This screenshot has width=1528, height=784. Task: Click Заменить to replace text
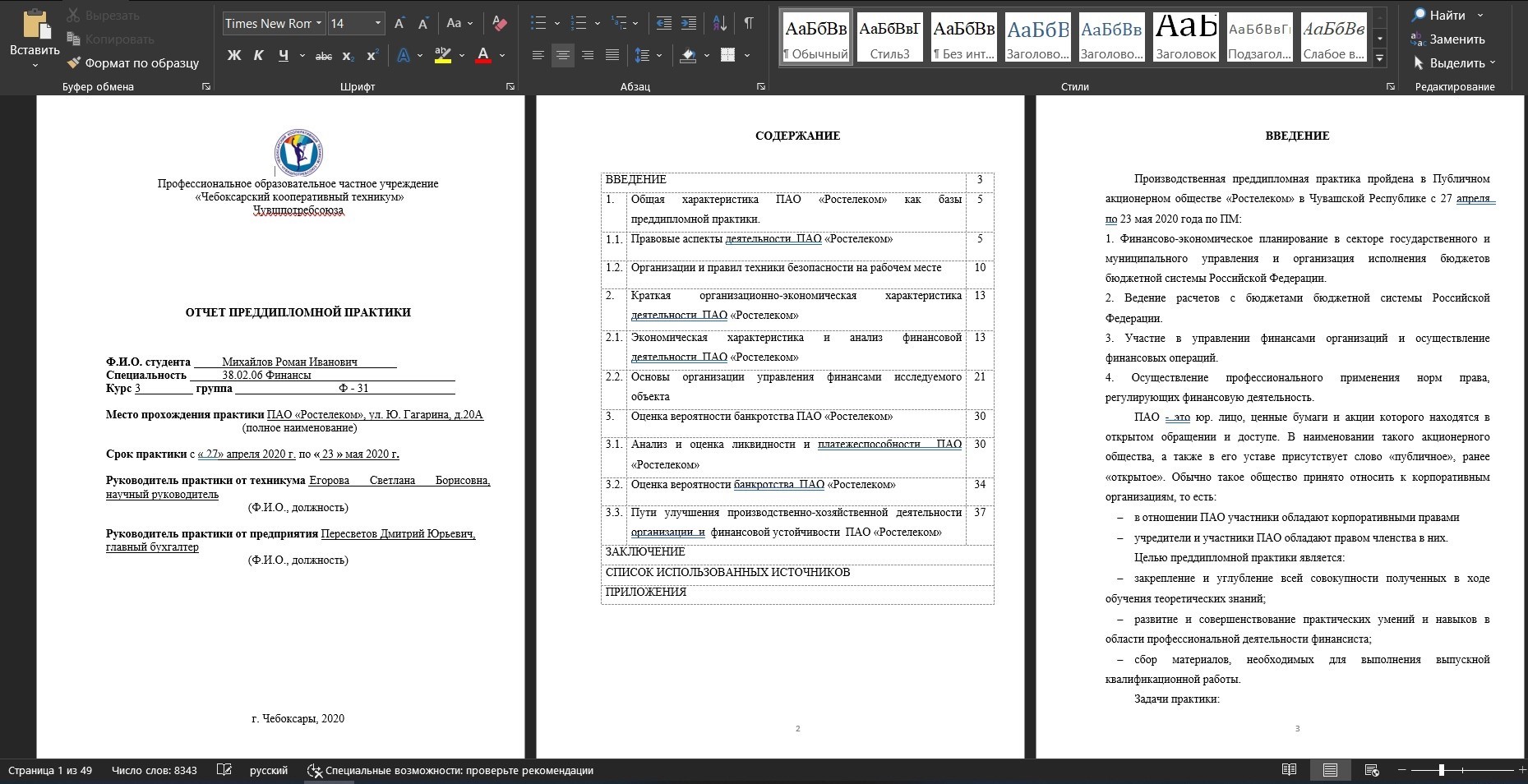pos(1447,39)
